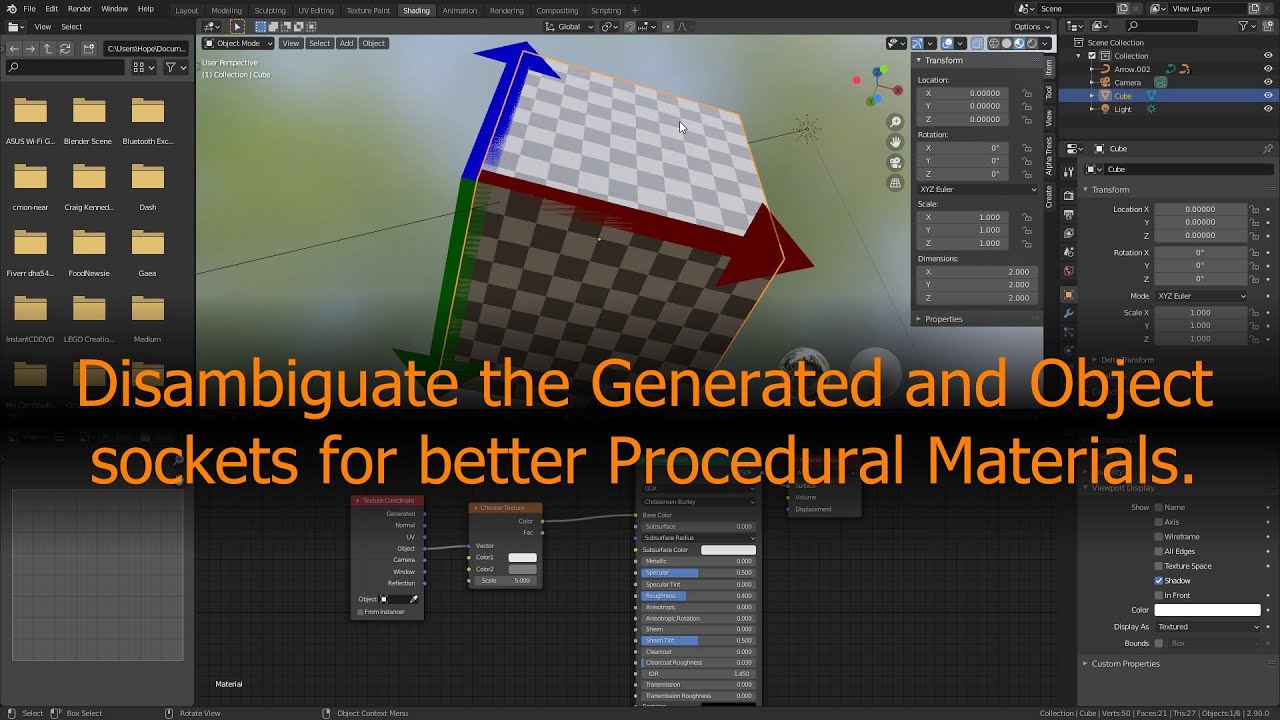Click the Blender logo icon

pyautogui.click(x=9, y=8)
